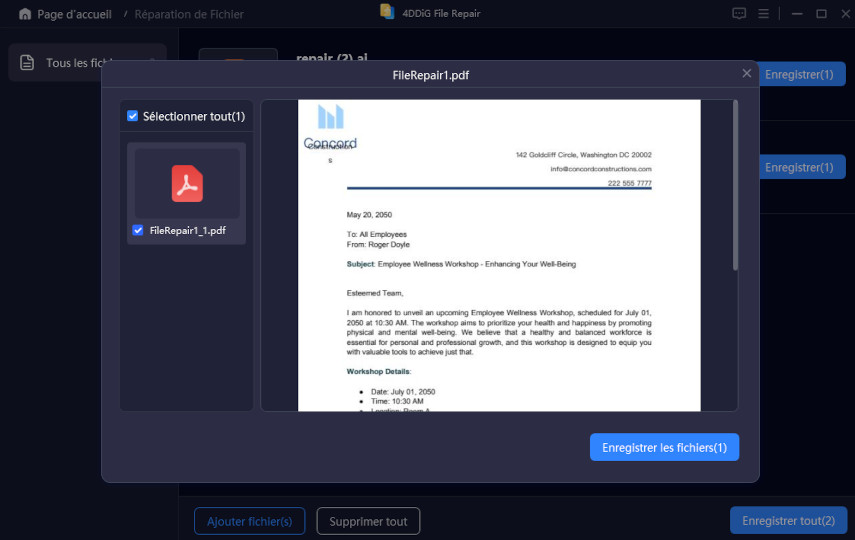The image size is (855, 540).
Task: Click the topmost Enregistrer(1) button
Action: pyautogui.click(x=799, y=74)
